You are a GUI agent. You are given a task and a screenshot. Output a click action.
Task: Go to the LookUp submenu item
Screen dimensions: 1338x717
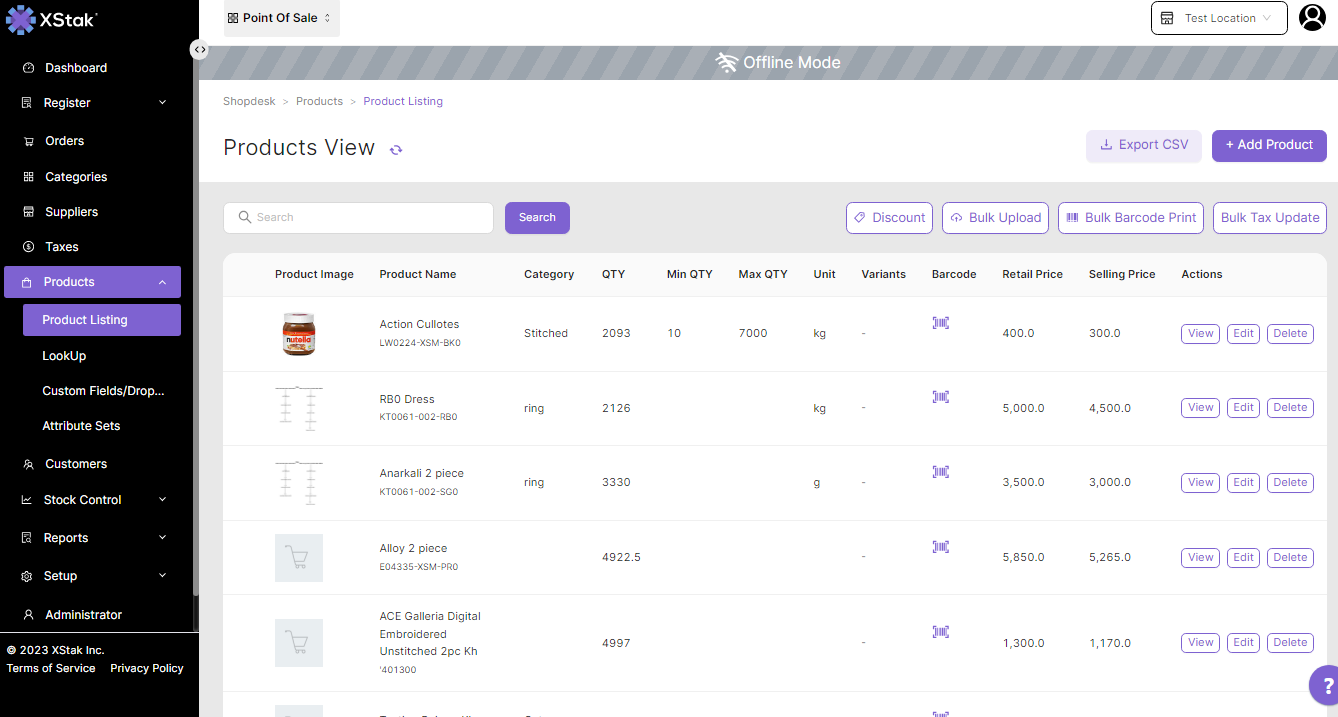[x=64, y=356]
